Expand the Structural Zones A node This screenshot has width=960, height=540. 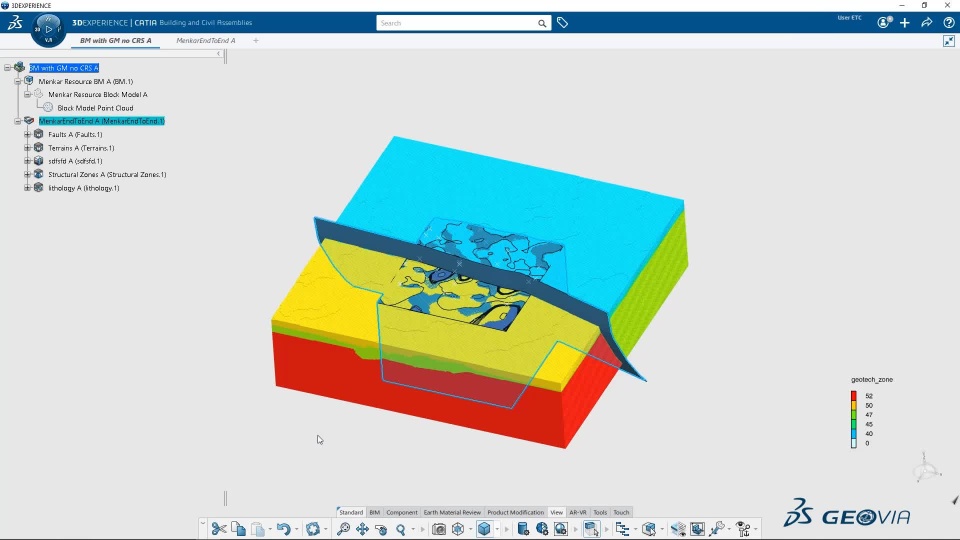coord(28,174)
